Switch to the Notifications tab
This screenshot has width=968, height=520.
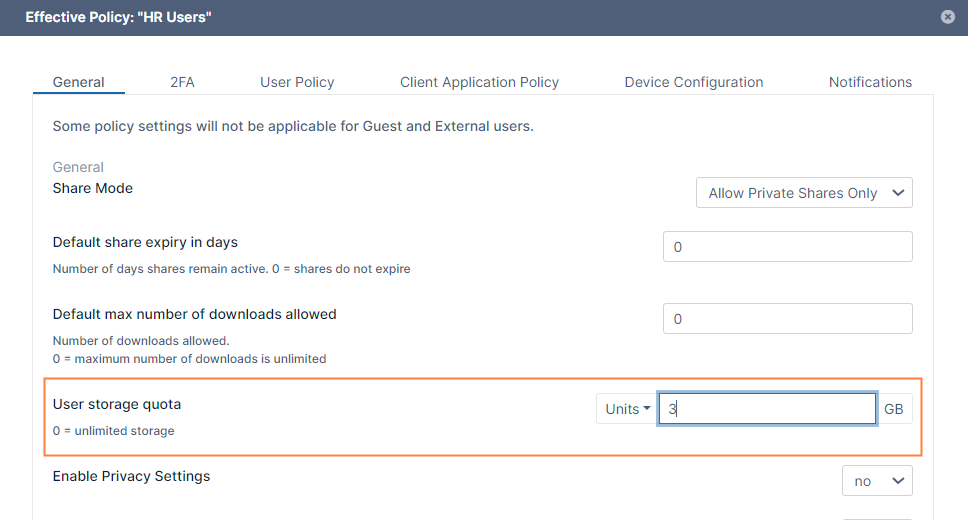[870, 82]
